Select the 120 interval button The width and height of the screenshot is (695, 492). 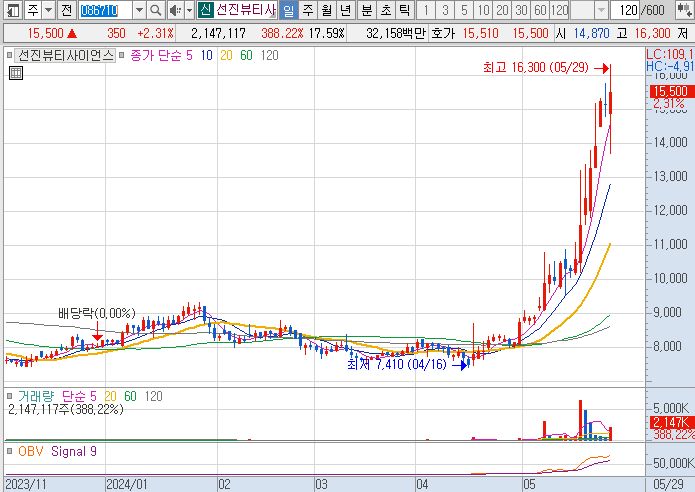coord(559,10)
